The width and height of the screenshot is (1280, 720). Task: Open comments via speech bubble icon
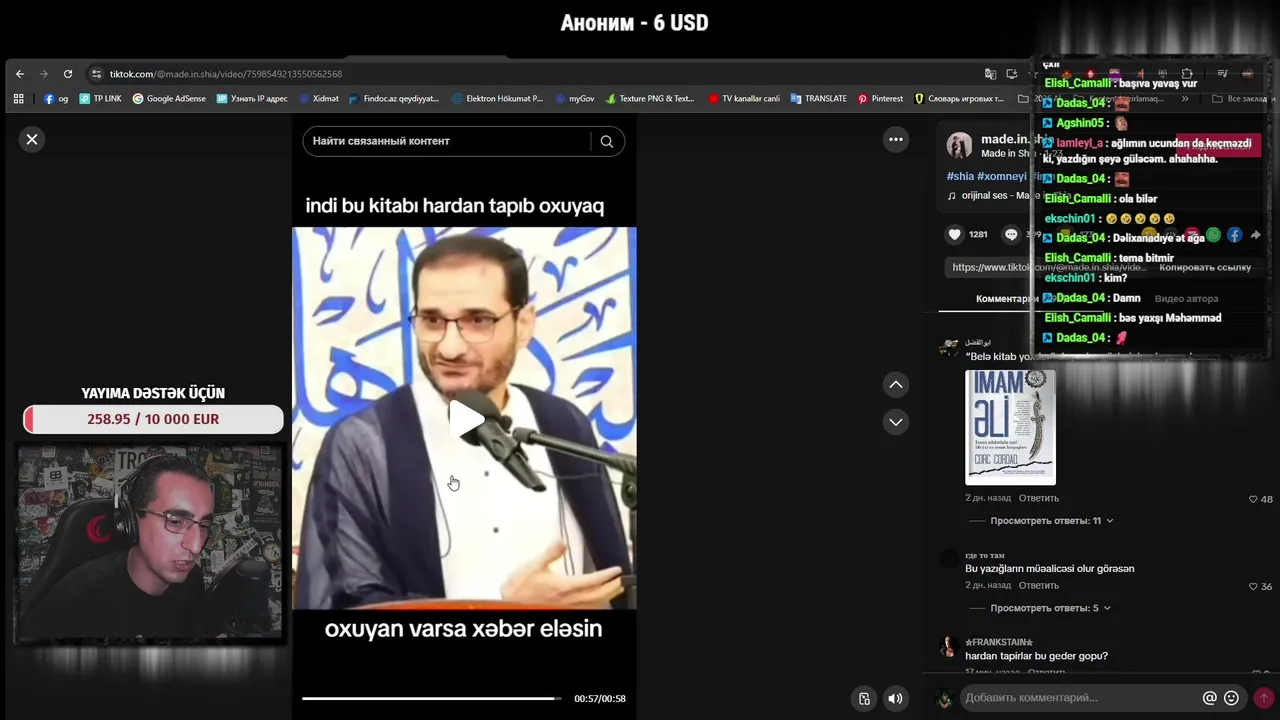click(x=1011, y=234)
